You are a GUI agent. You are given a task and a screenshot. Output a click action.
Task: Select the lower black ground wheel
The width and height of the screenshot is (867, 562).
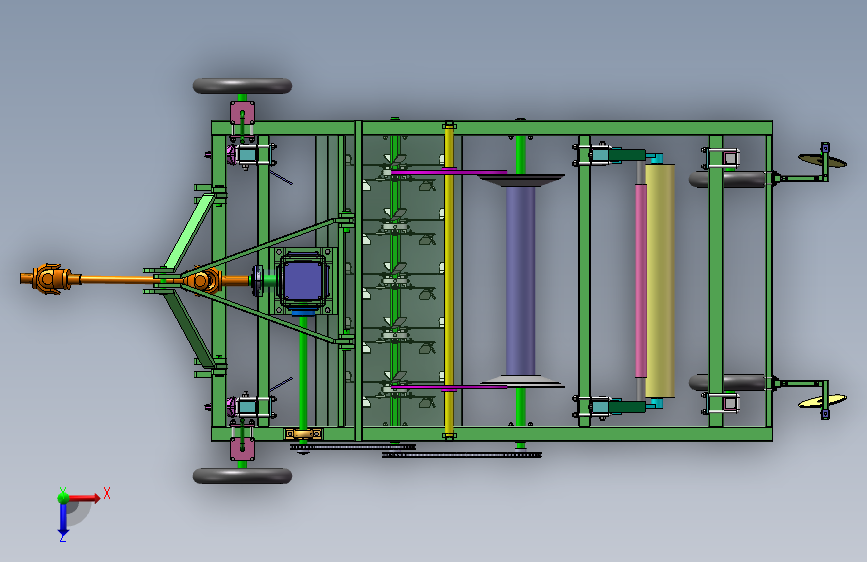pyautogui.click(x=242, y=476)
